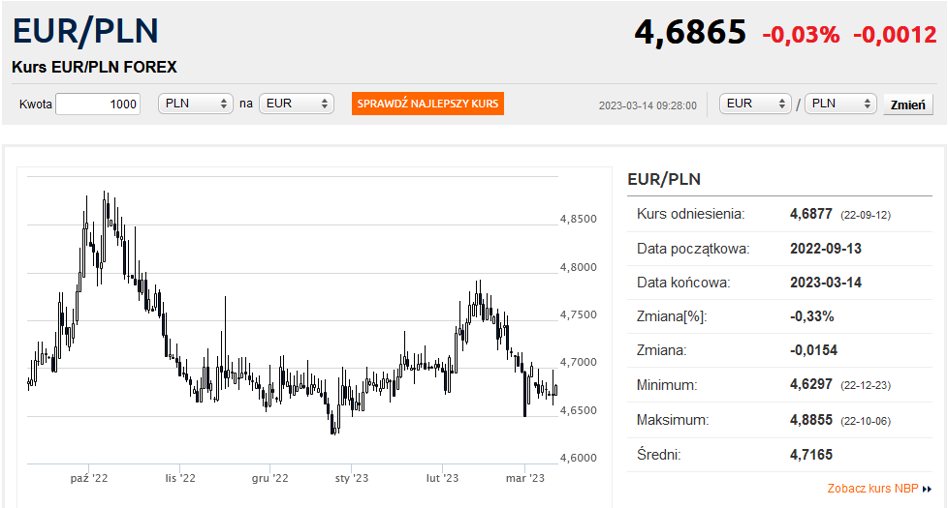The width and height of the screenshot is (948, 508).
Task: Click the Zmień button
Action: [908, 105]
